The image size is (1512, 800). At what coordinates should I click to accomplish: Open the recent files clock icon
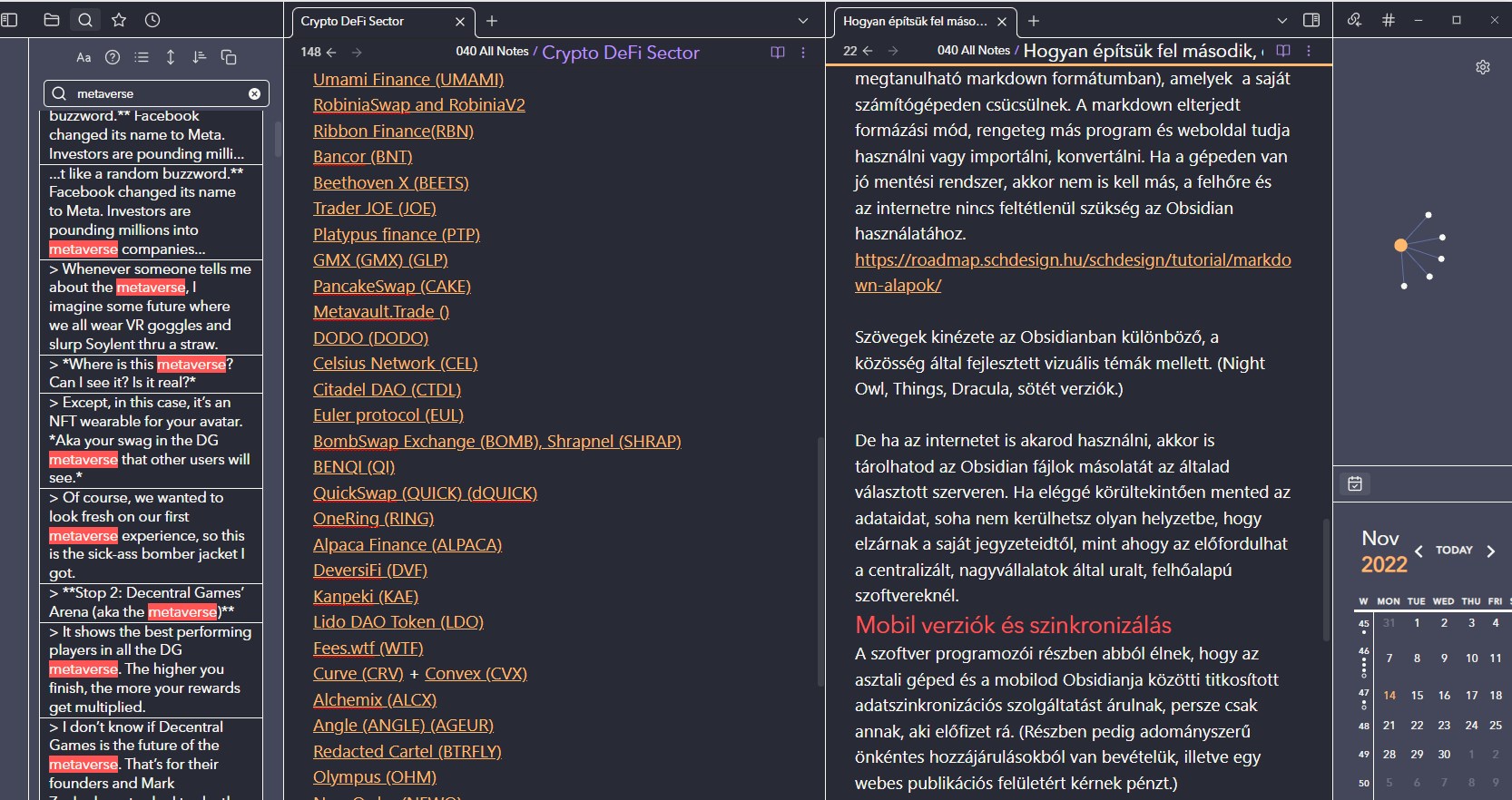click(152, 20)
